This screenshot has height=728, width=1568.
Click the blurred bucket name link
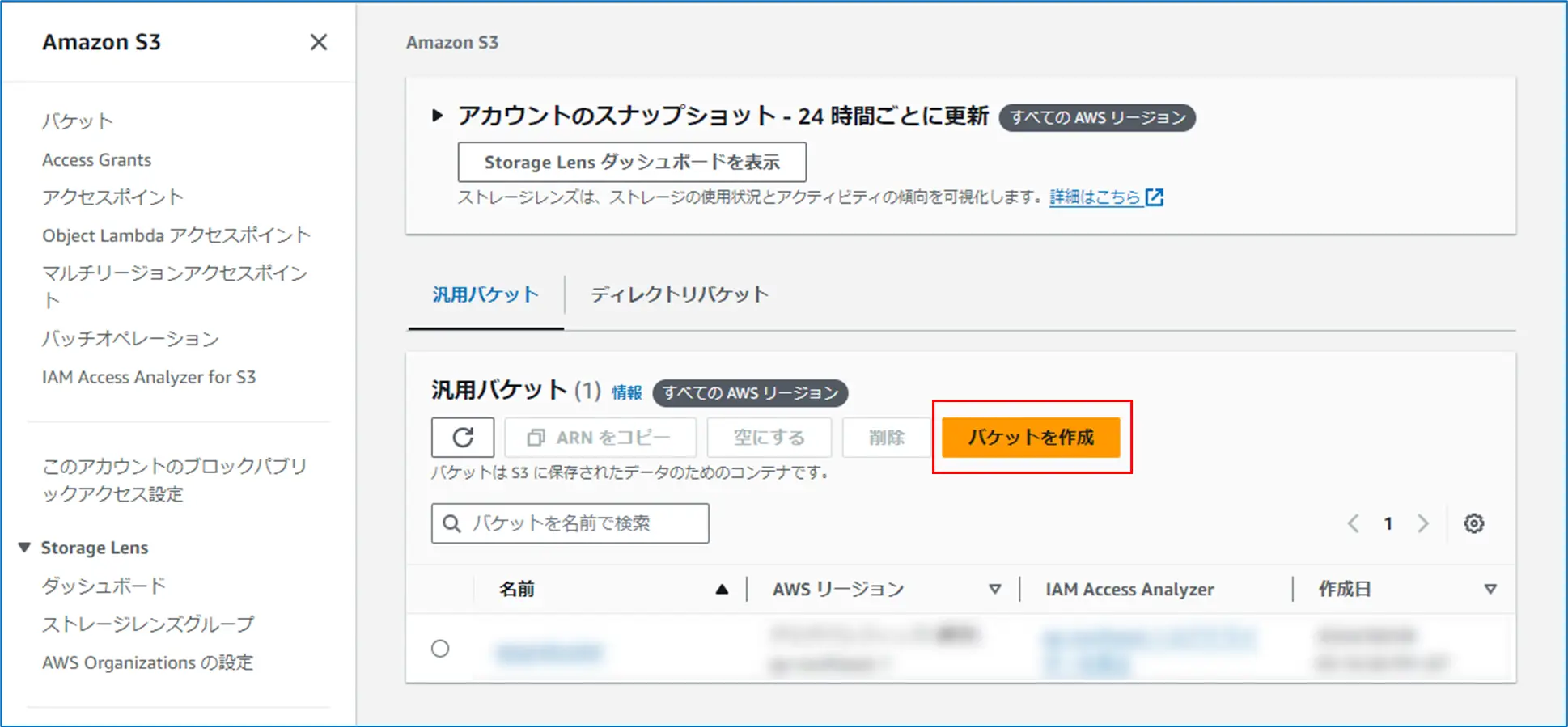[549, 652]
